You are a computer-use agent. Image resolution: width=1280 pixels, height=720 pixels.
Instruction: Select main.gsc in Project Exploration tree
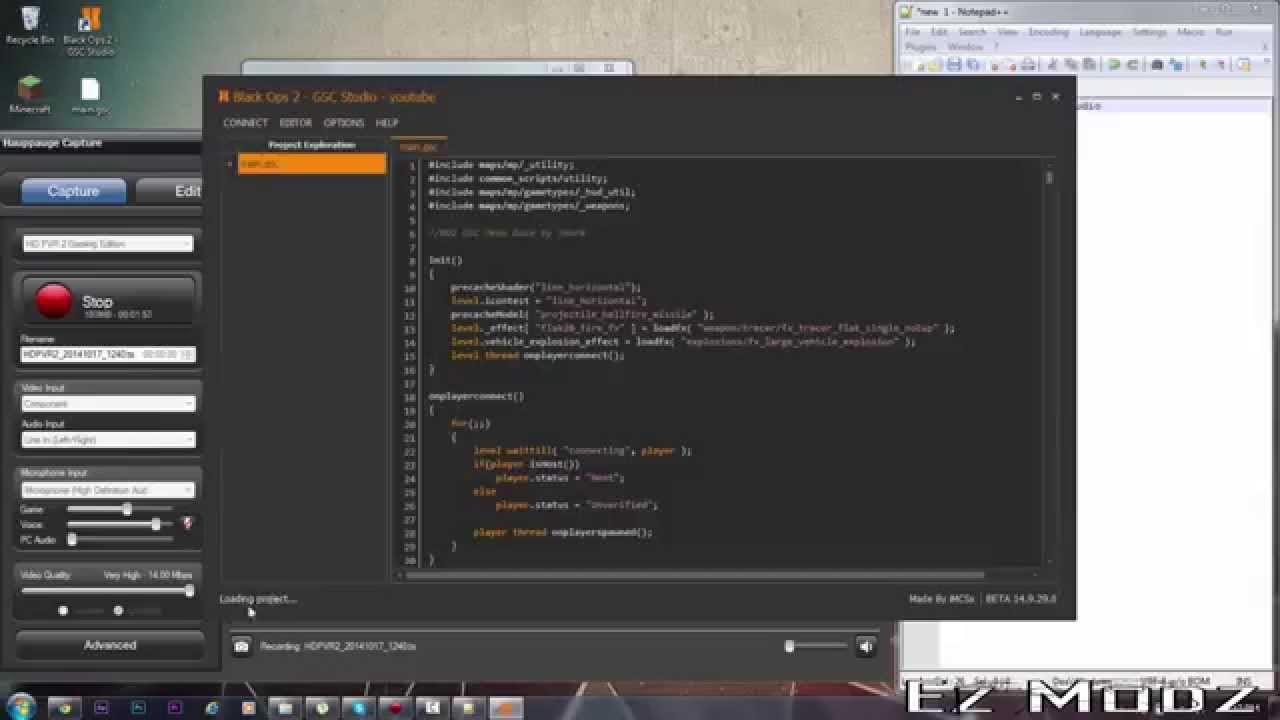(x=311, y=164)
